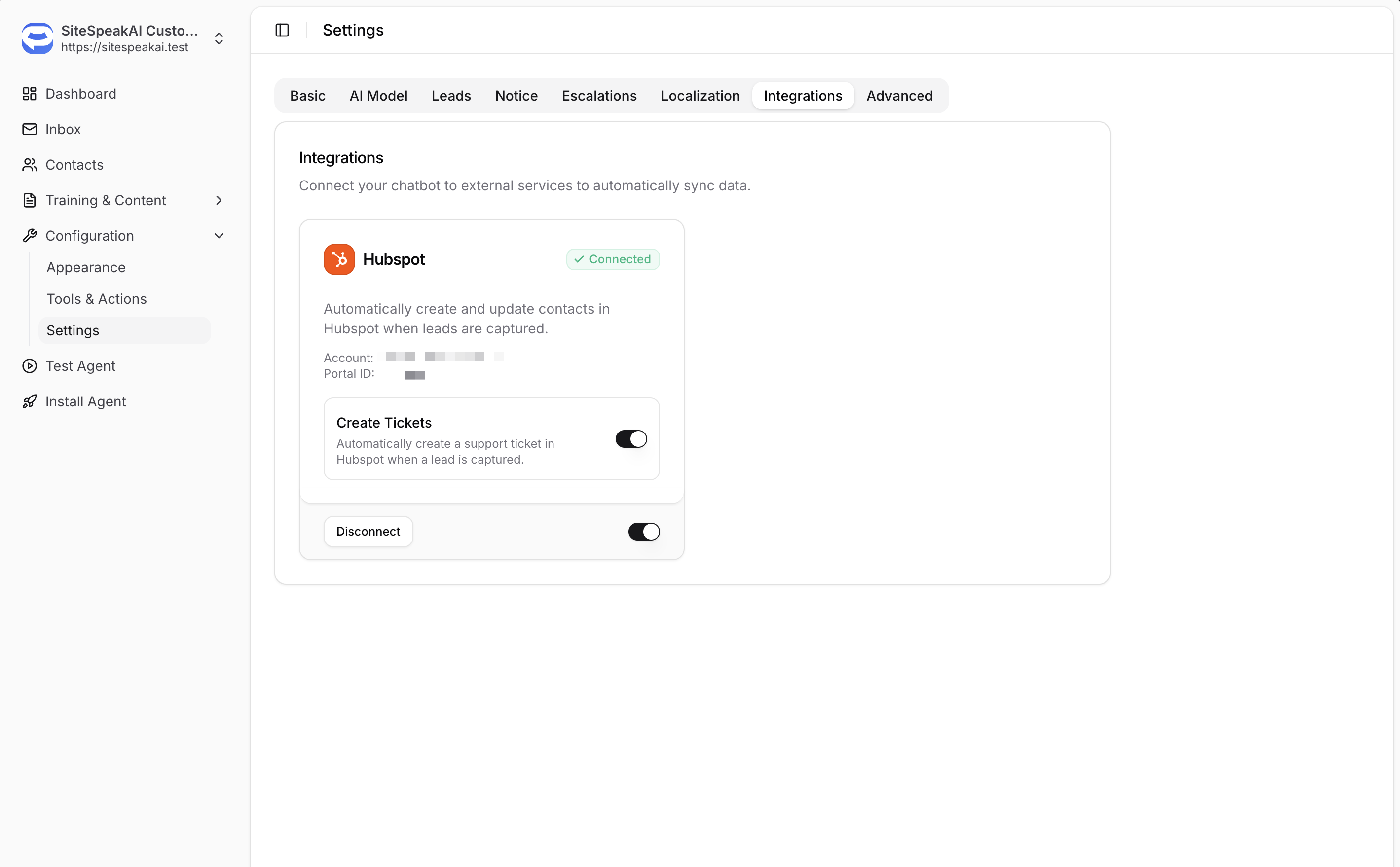Collapse the Configuration menu
Screen dimensions: 1400x867
pyautogui.click(x=219, y=236)
